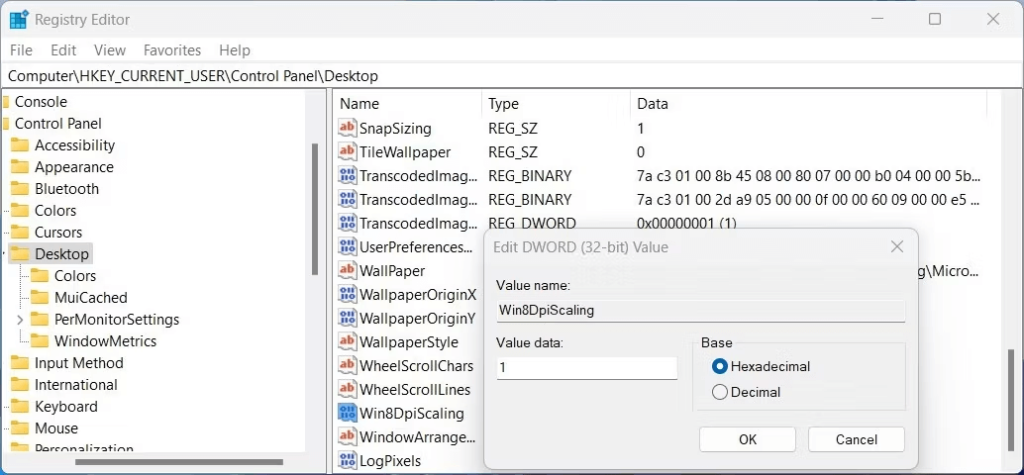Click the LogPixels DWORD value icon
This screenshot has height=475, width=1024.
[x=347, y=461]
